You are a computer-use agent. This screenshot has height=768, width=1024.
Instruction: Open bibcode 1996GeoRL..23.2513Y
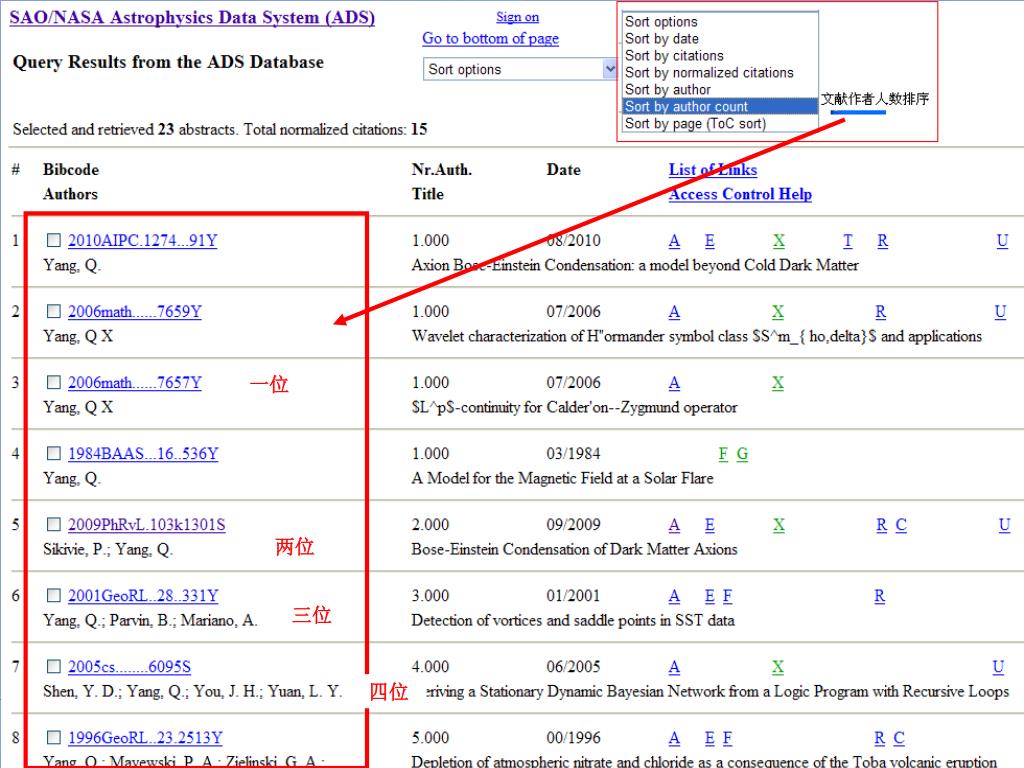(x=145, y=738)
